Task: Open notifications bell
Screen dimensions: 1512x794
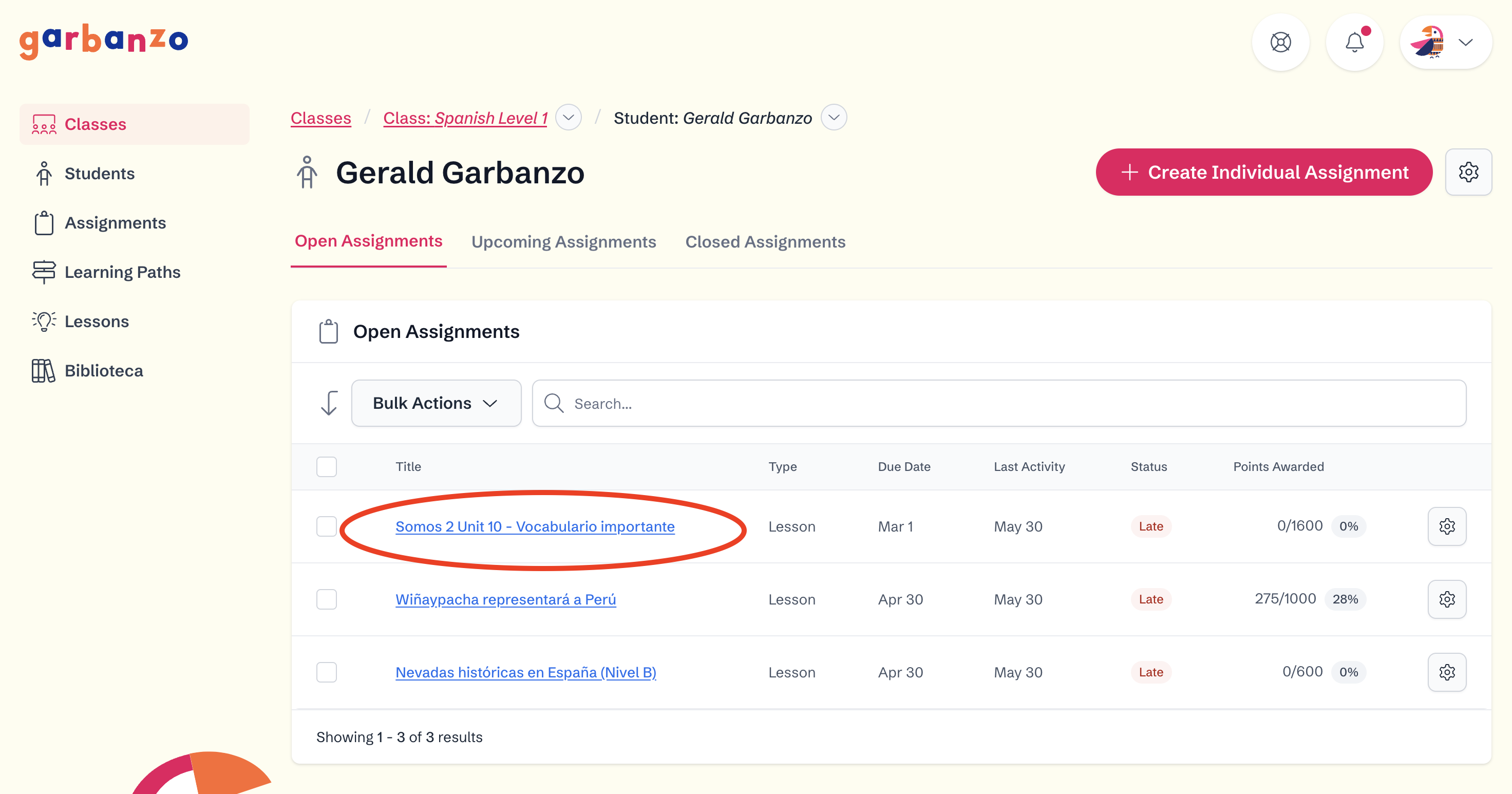Action: 1354,42
